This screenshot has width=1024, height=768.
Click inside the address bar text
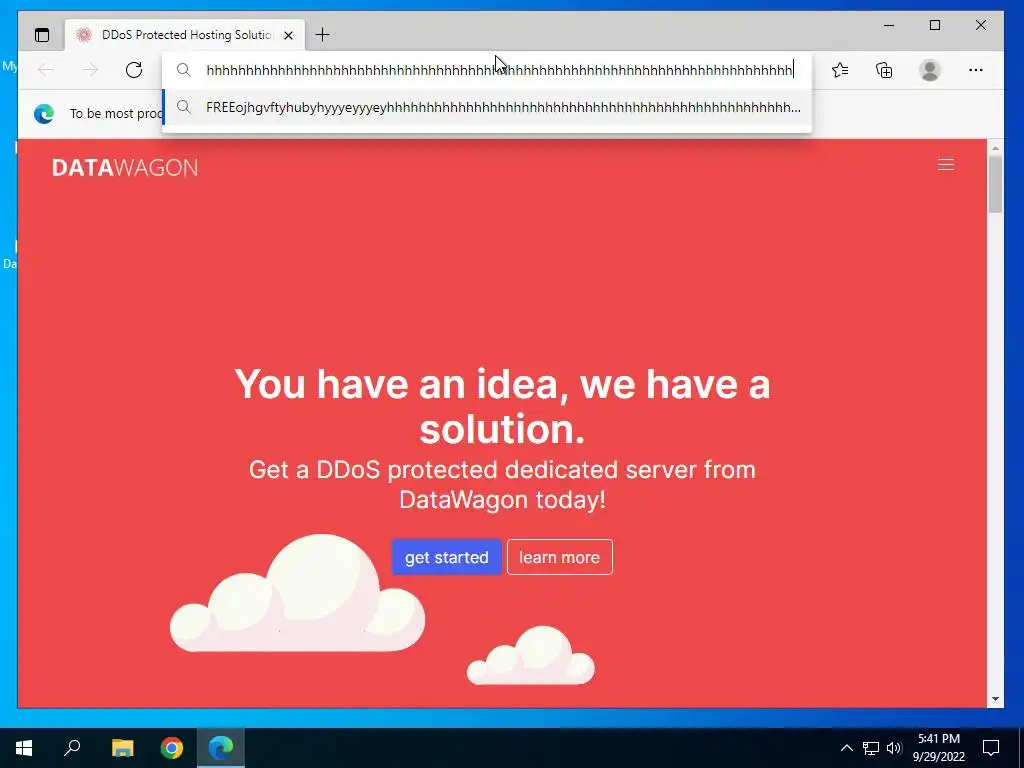pyautogui.click(x=500, y=70)
